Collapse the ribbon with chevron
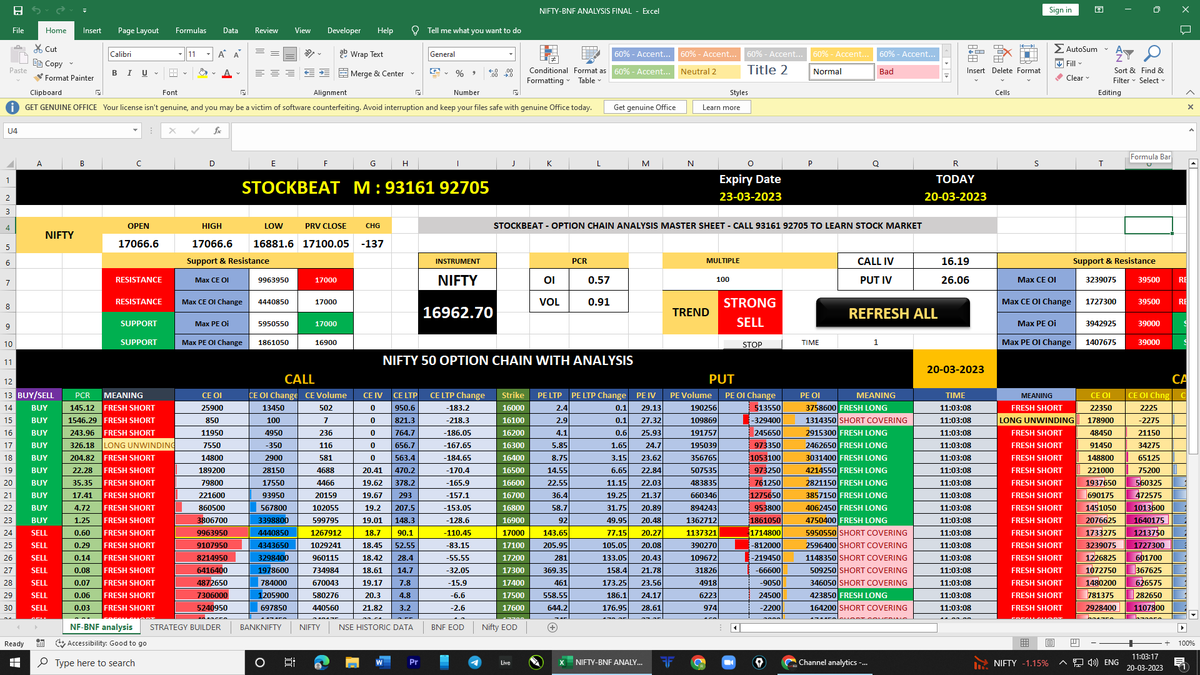 pos(1188,92)
